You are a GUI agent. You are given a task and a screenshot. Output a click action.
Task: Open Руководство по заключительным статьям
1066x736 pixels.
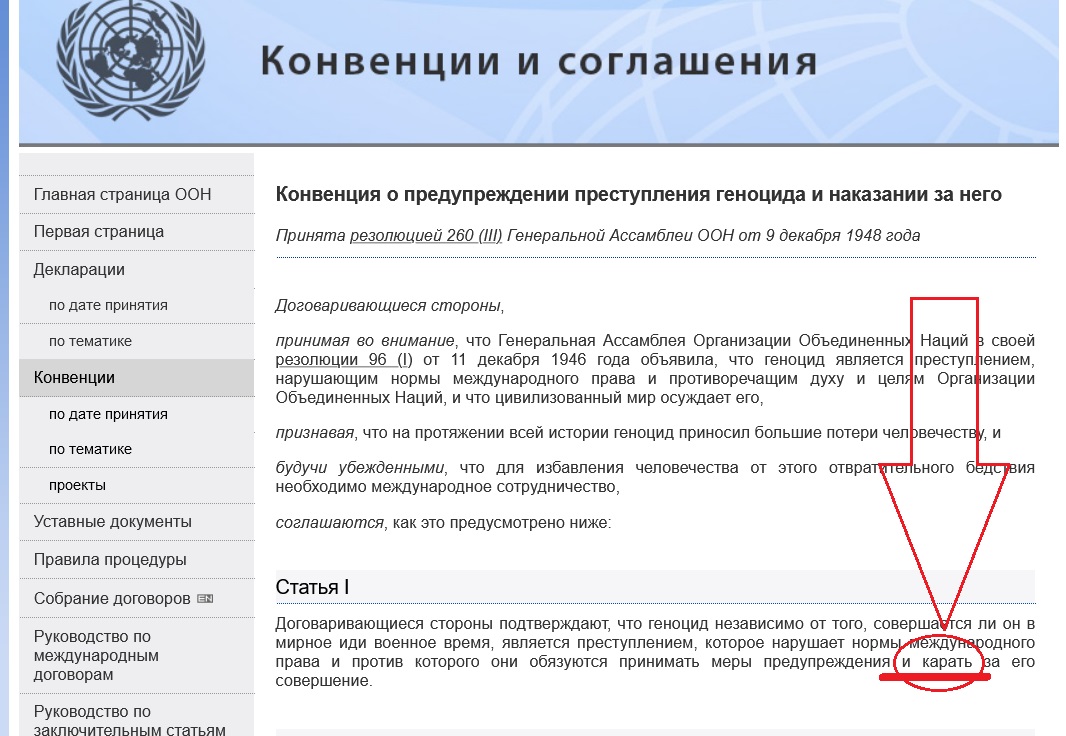tap(129, 720)
